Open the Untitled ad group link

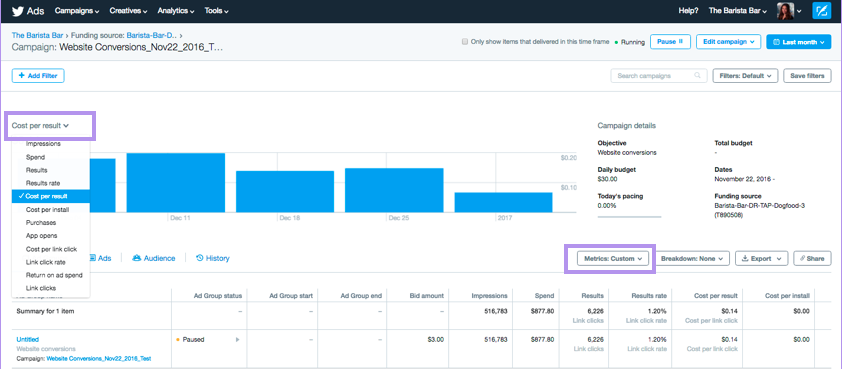pos(27,339)
